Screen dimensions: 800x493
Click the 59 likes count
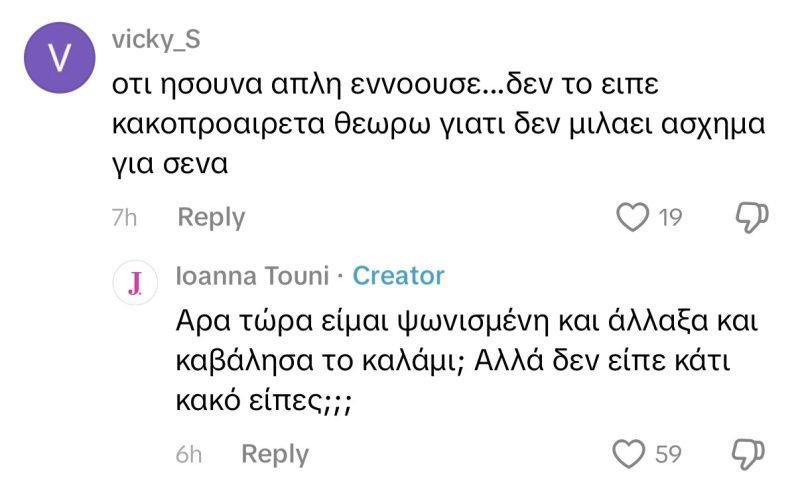pos(668,454)
